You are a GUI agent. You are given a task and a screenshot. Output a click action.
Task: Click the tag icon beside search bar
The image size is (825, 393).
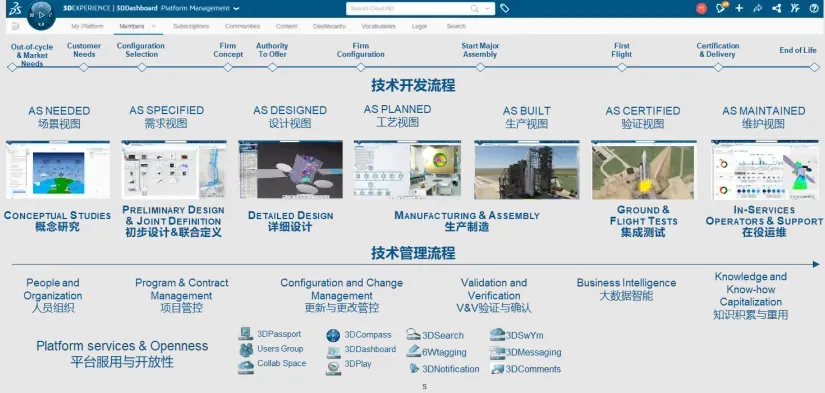click(x=505, y=8)
